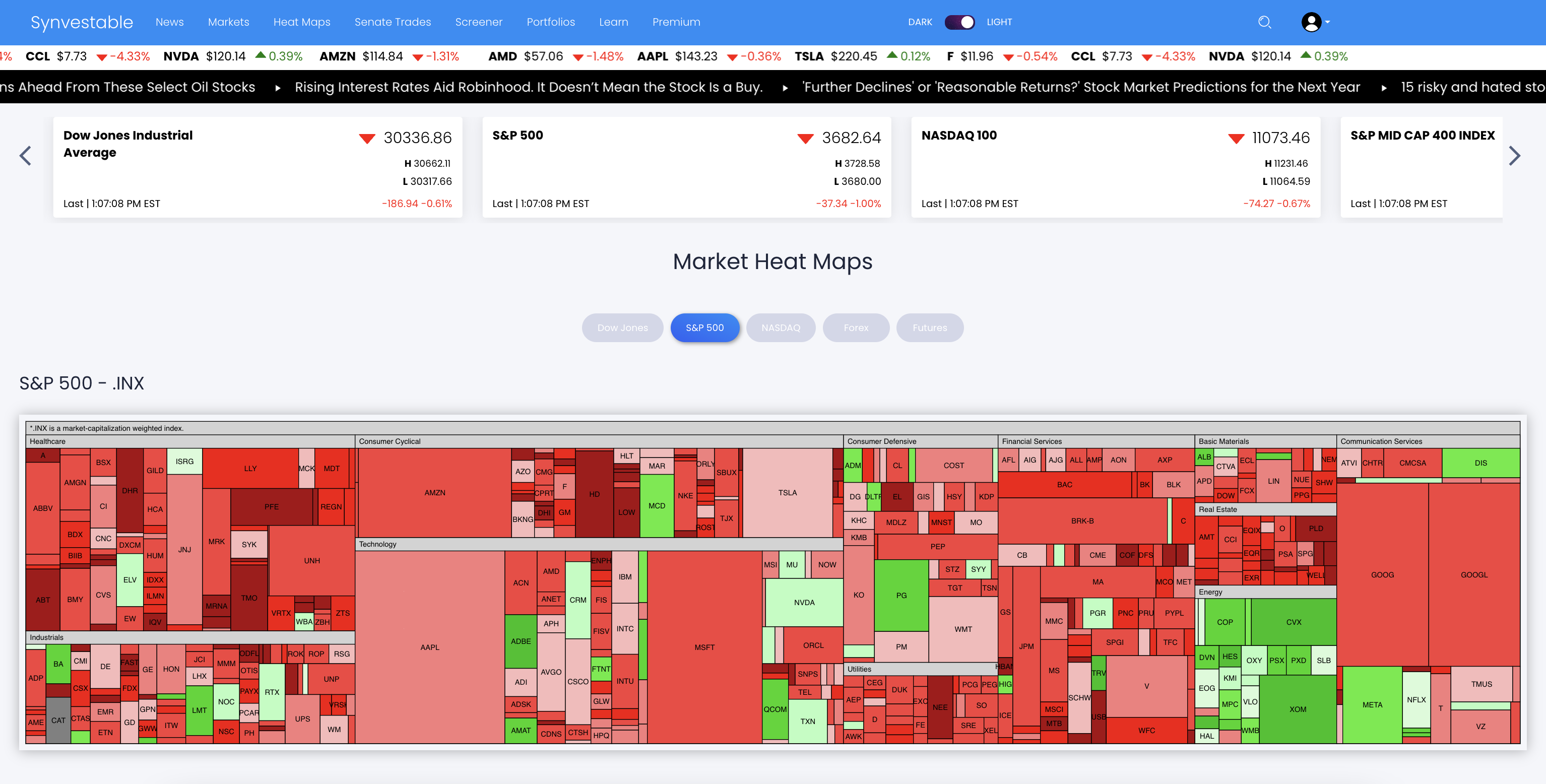This screenshot has height=784, width=1546.
Task: Open the Screener menu item
Action: point(478,22)
